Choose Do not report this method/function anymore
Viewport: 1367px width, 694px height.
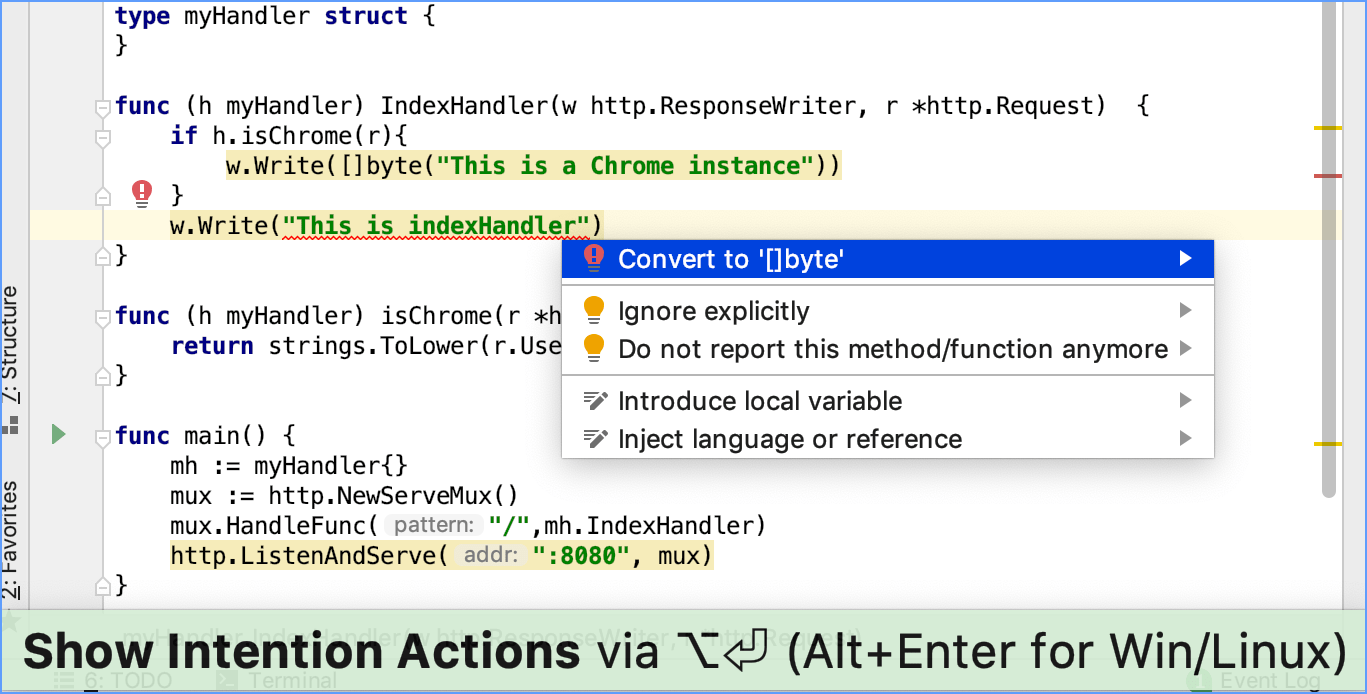pos(892,349)
